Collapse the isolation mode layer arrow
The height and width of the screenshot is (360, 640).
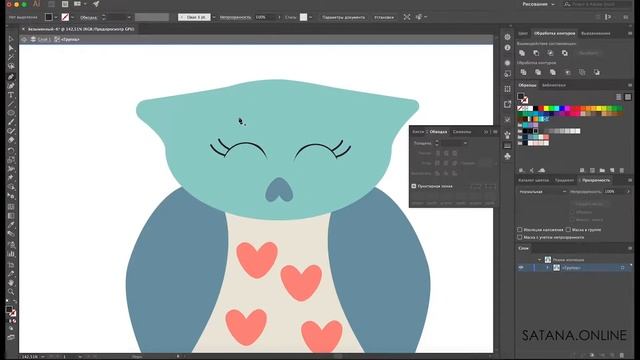point(539,260)
